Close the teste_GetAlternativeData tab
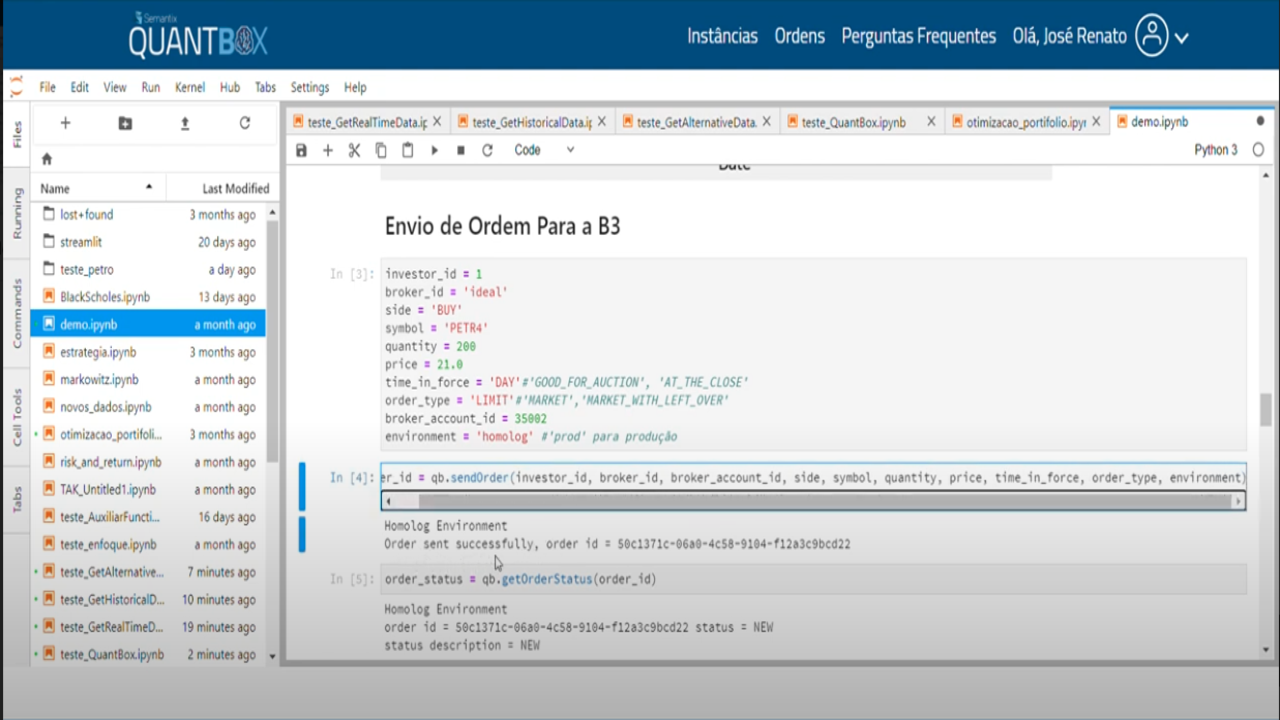1280x720 pixels. click(767, 122)
